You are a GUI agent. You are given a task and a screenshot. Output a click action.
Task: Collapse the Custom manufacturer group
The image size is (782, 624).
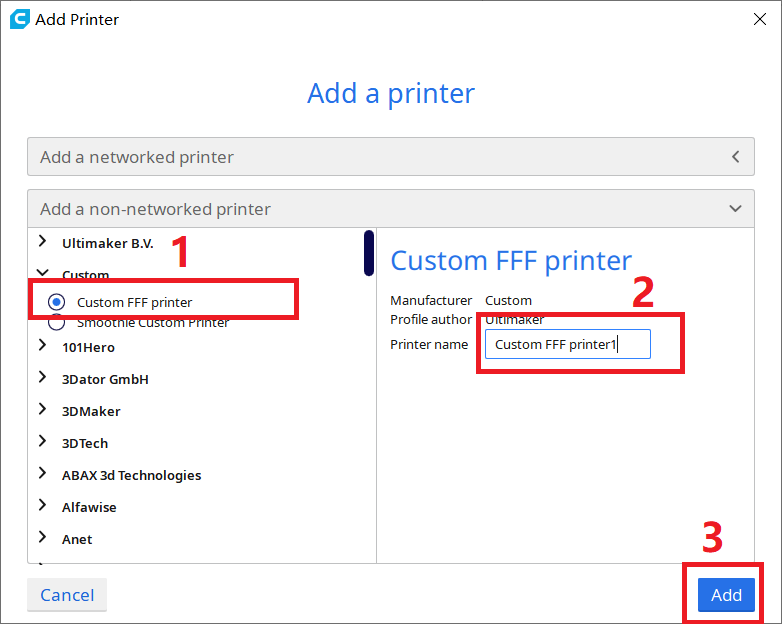coord(43,272)
